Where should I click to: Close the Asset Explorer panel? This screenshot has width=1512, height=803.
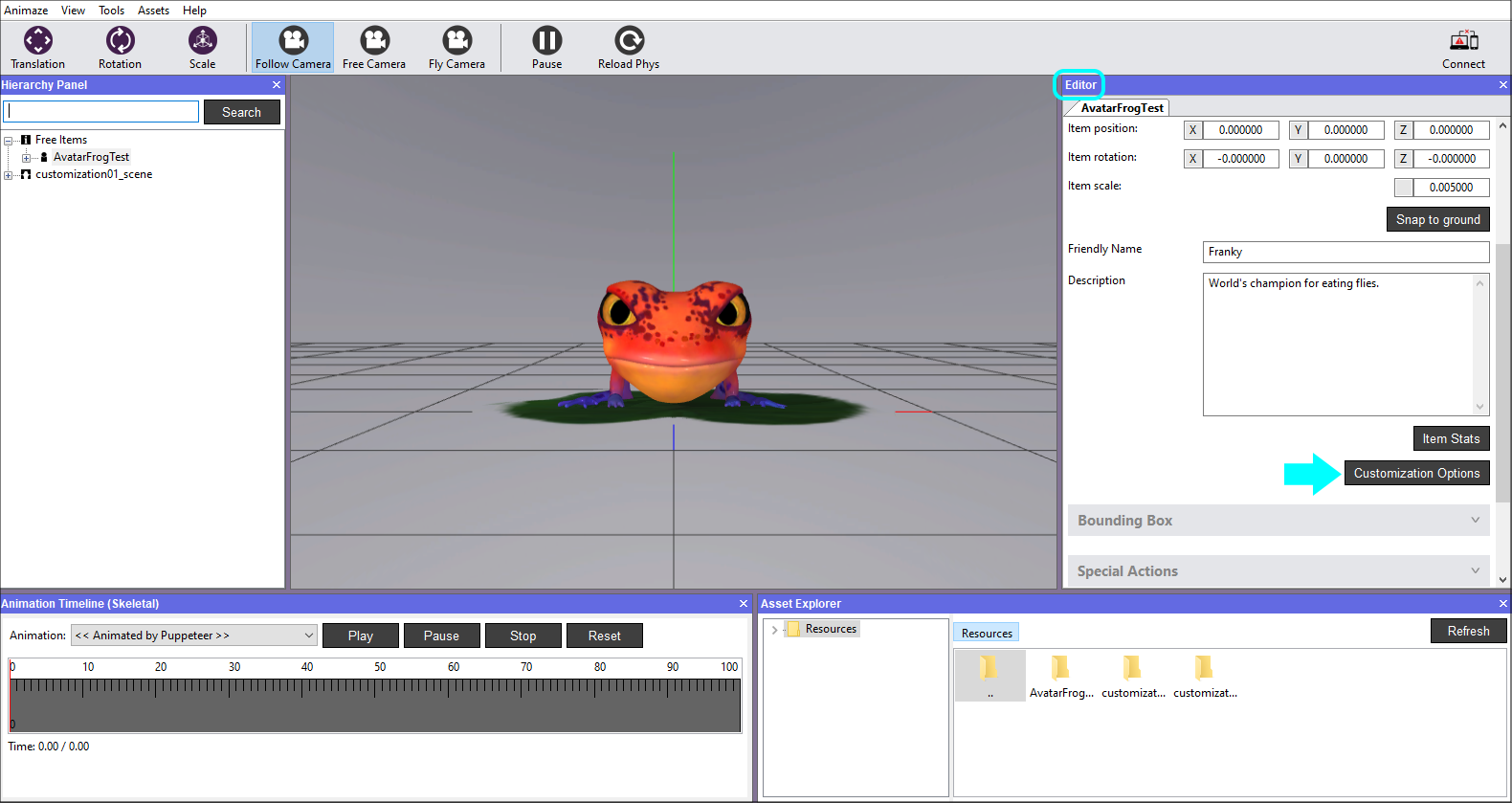[1502, 604]
